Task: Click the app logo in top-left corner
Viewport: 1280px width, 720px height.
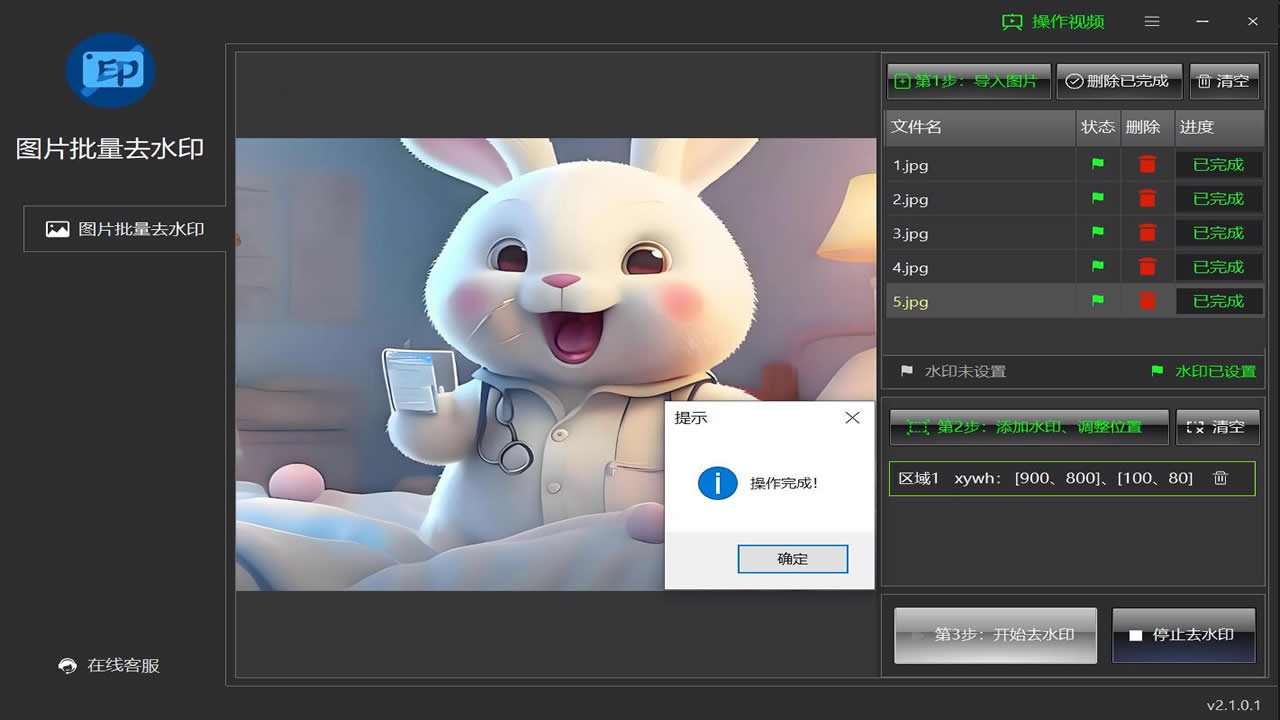Action: [110, 70]
